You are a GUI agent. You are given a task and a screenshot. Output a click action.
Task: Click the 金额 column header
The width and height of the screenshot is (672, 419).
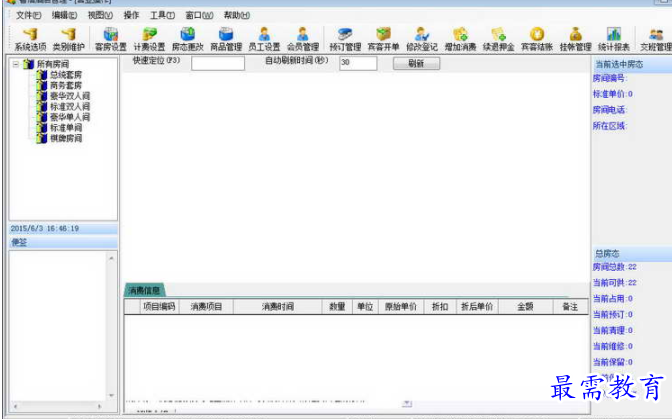coord(525,307)
